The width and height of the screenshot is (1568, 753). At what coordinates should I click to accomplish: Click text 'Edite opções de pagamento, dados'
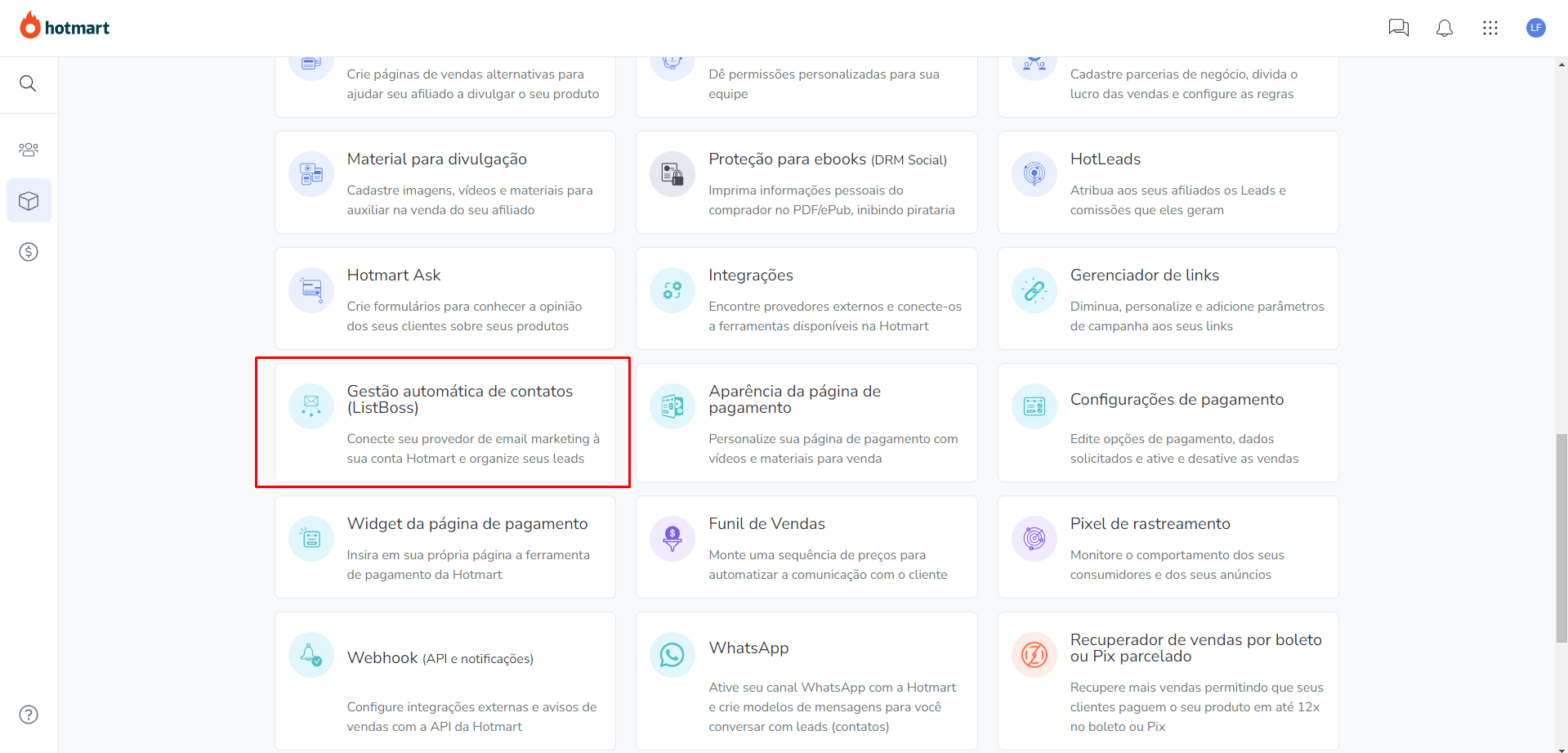point(1173,439)
